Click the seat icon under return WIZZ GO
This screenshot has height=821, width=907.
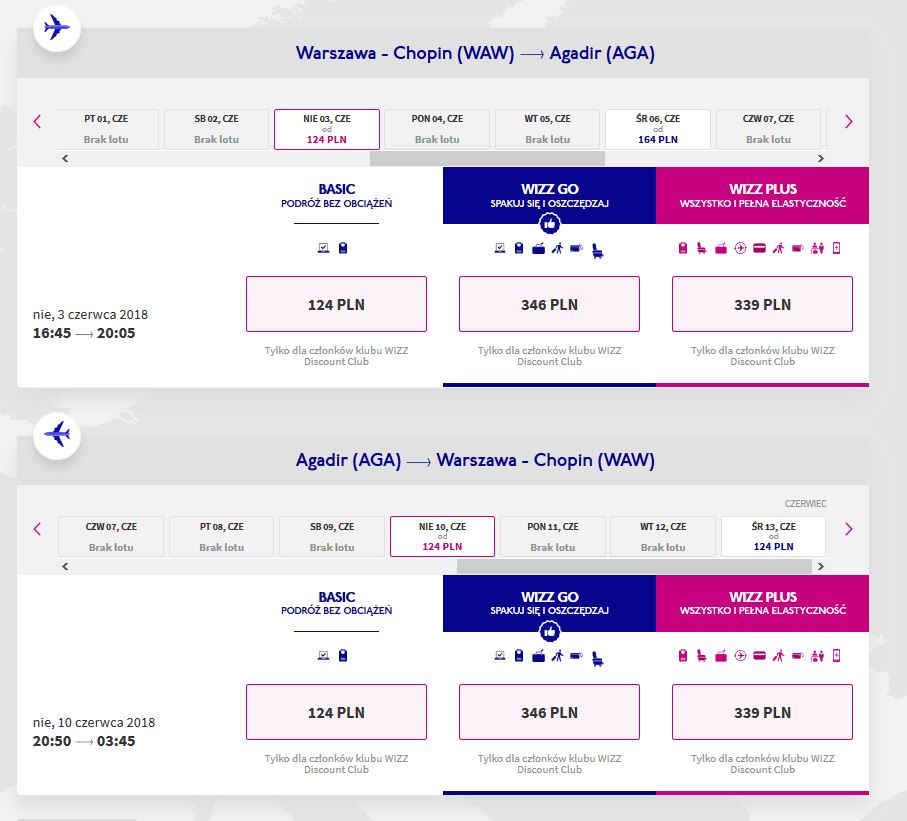[598, 658]
